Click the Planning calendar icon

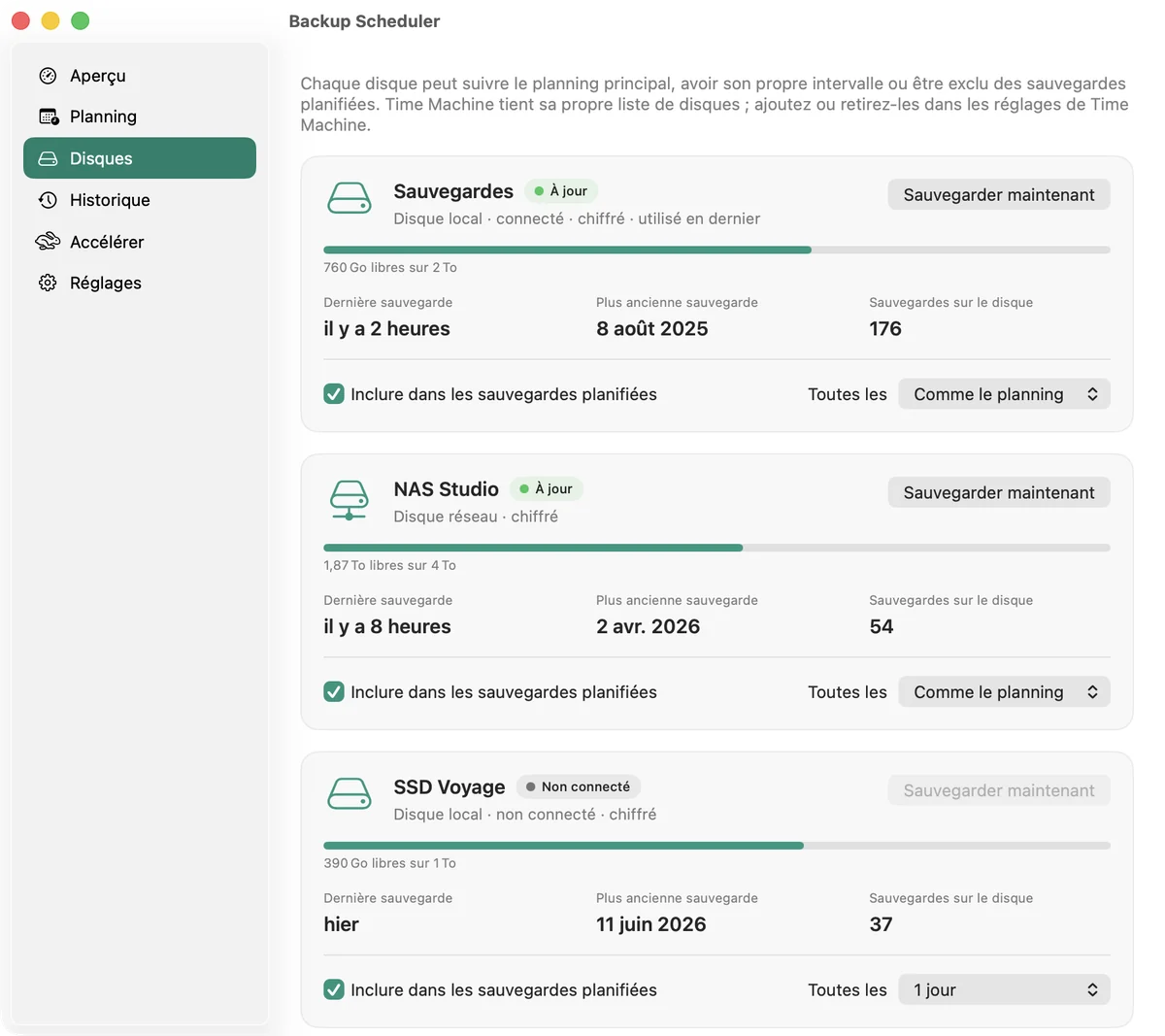coord(49,117)
